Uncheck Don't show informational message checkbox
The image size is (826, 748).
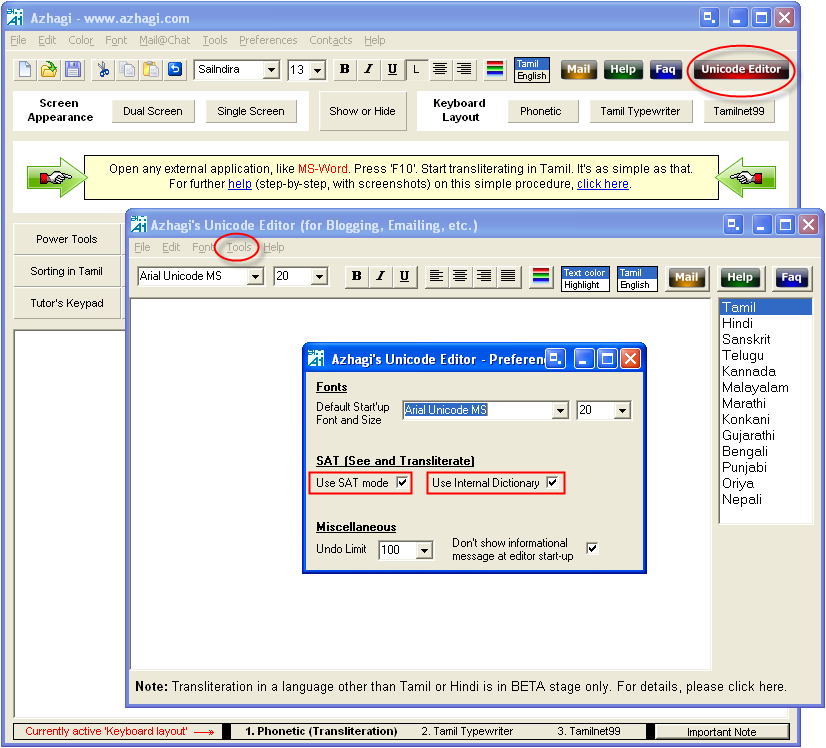pyautogui.click(x=592, y=549)
